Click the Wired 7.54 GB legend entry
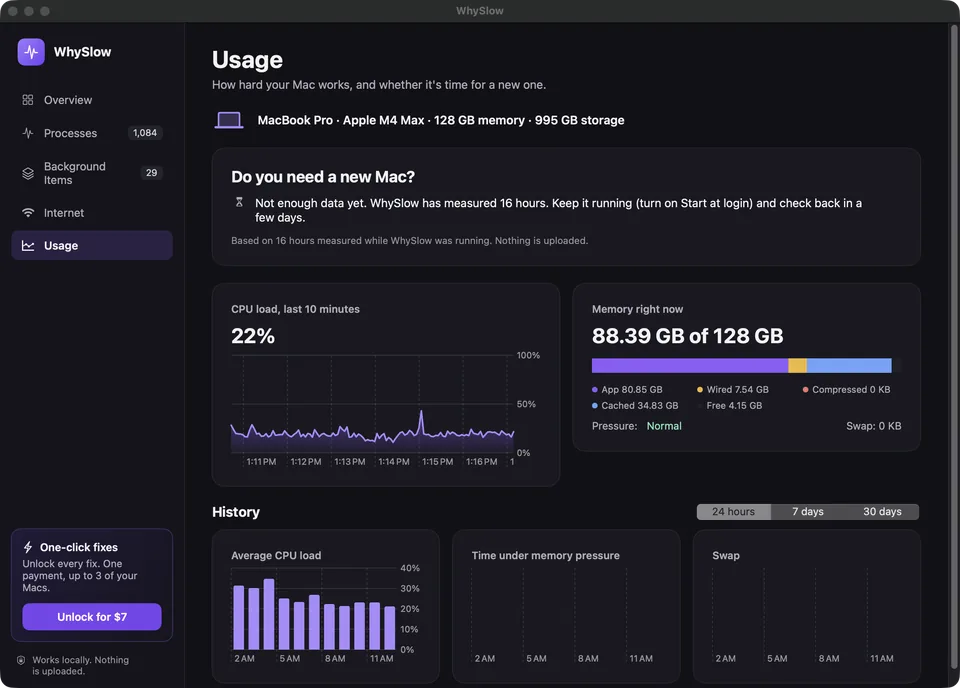The width and height of the screenshot is (960, 688). 733,389
